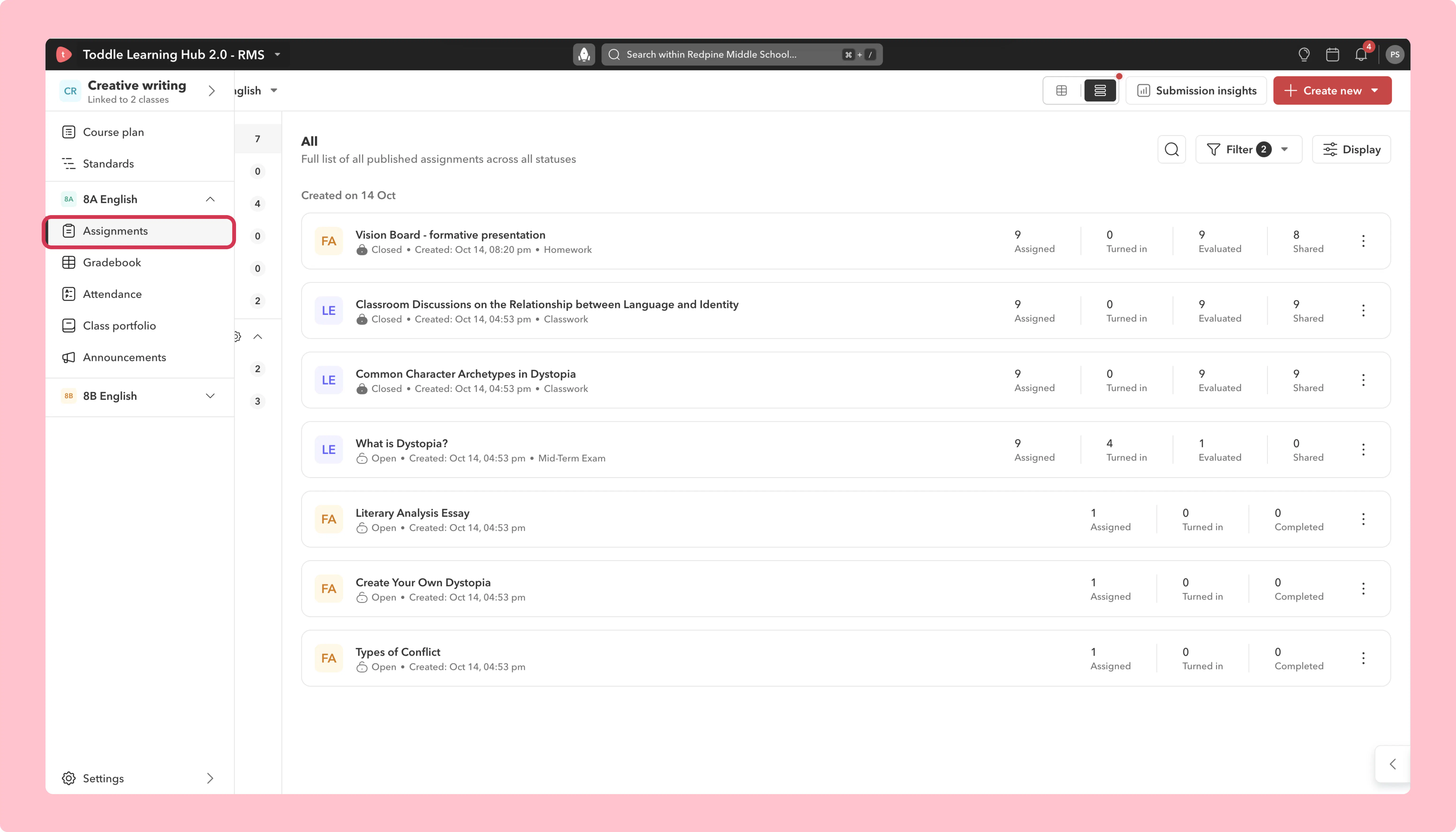1456x832 pixels.
Task: Open options menu for Classroom Discussions assignment
Action: tap(1363, 310)
